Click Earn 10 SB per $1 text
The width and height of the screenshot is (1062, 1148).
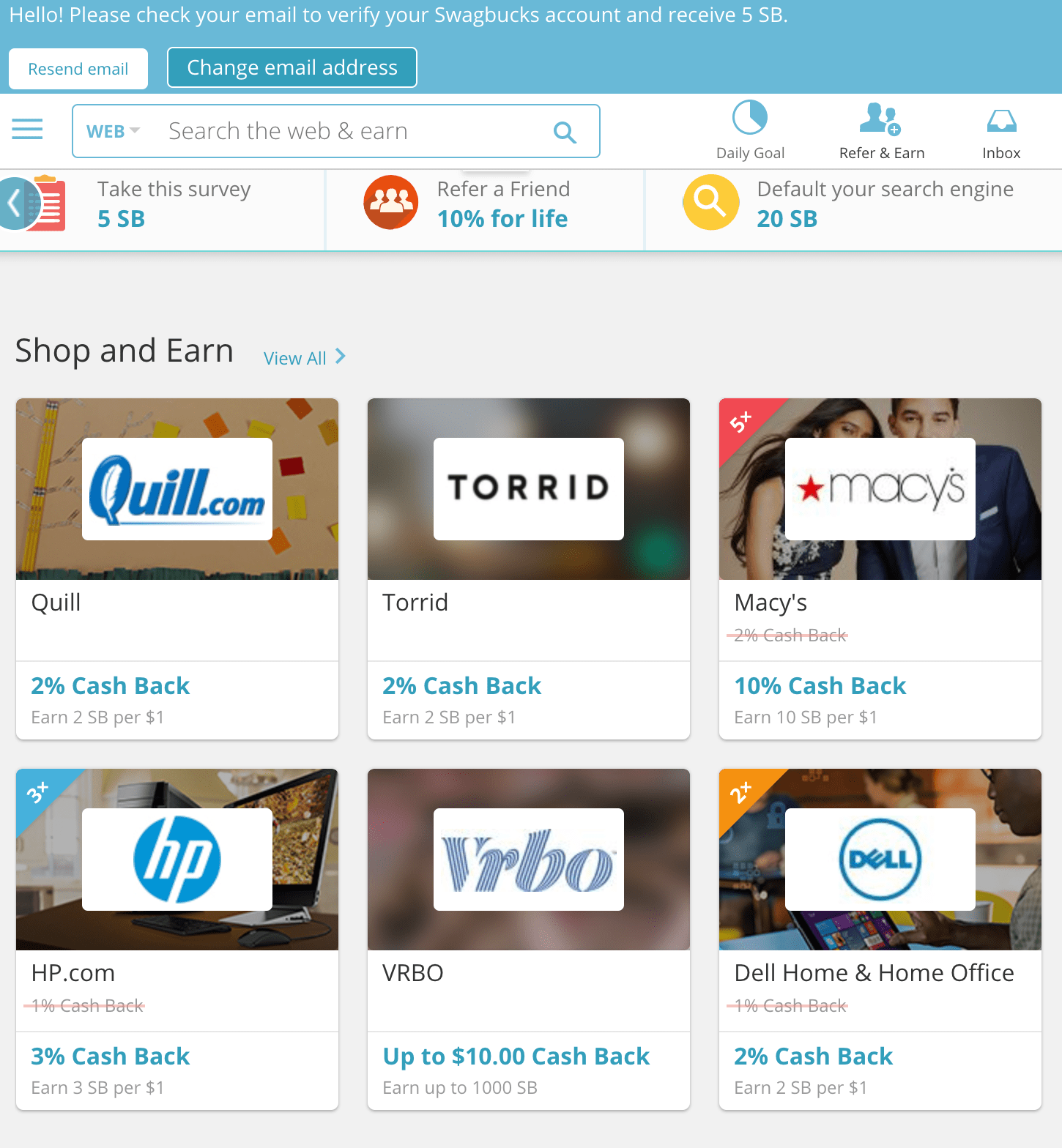pos(806,717)
